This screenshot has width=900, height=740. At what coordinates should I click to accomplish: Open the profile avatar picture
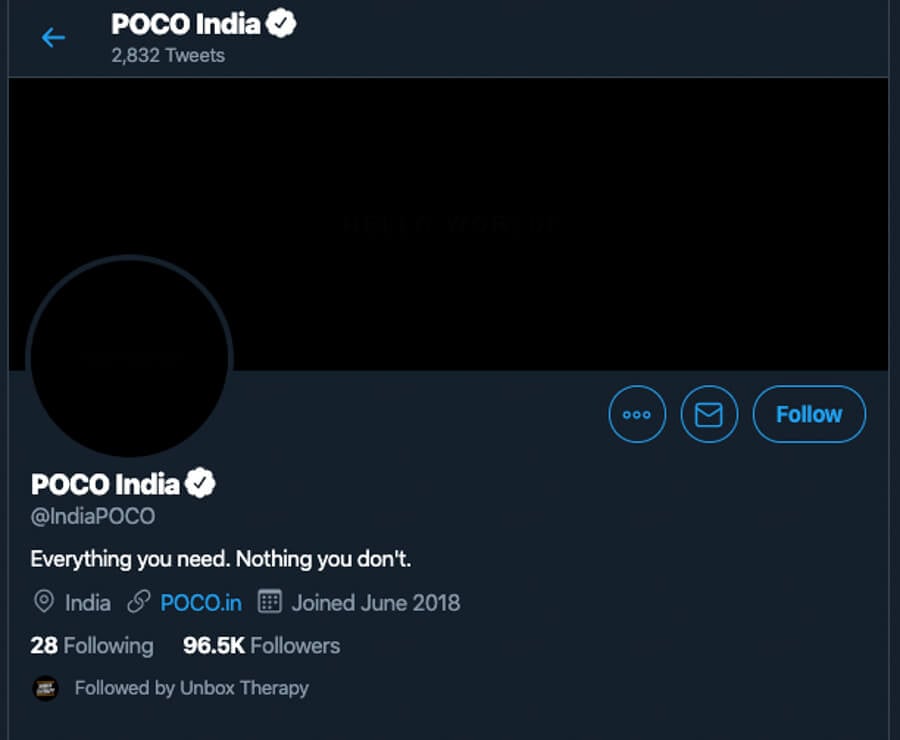coord(130,360)
